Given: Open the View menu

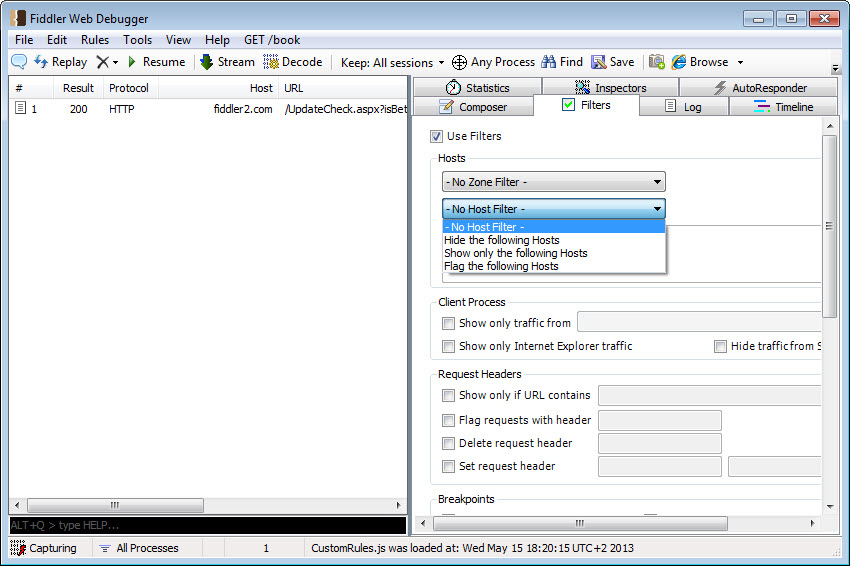Looking at the screenshot, I should (178, 40).
